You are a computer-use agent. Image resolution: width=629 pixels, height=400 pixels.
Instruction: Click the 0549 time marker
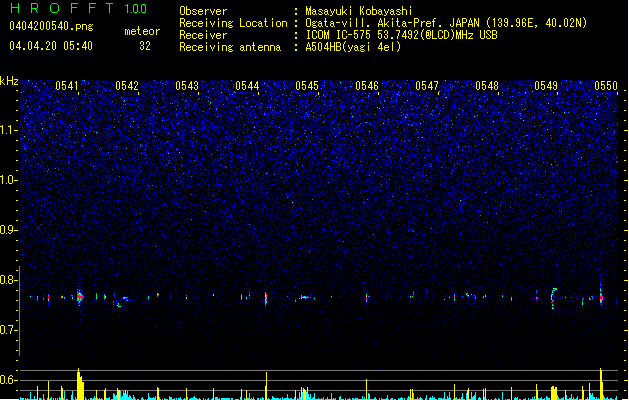coord(546,86)
